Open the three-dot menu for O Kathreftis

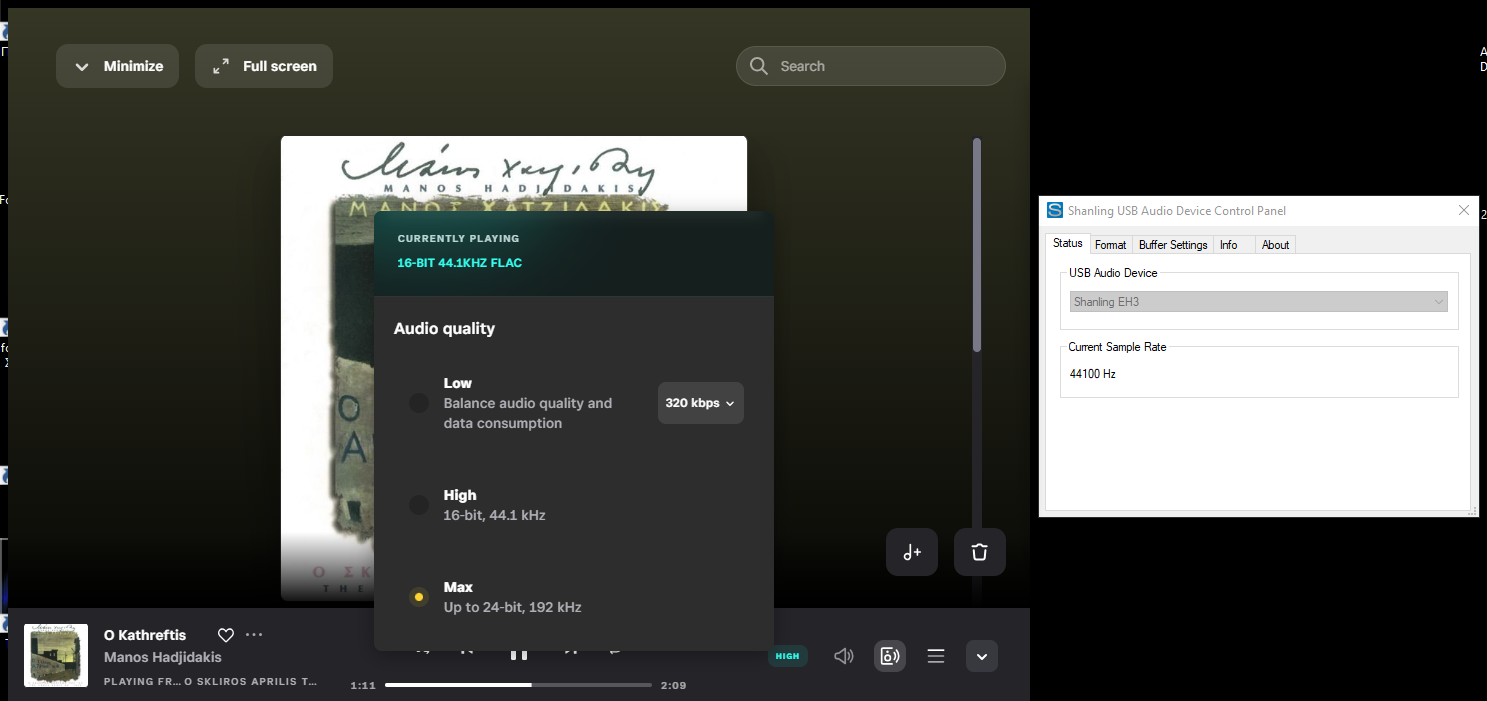click(x=254, y=635)
